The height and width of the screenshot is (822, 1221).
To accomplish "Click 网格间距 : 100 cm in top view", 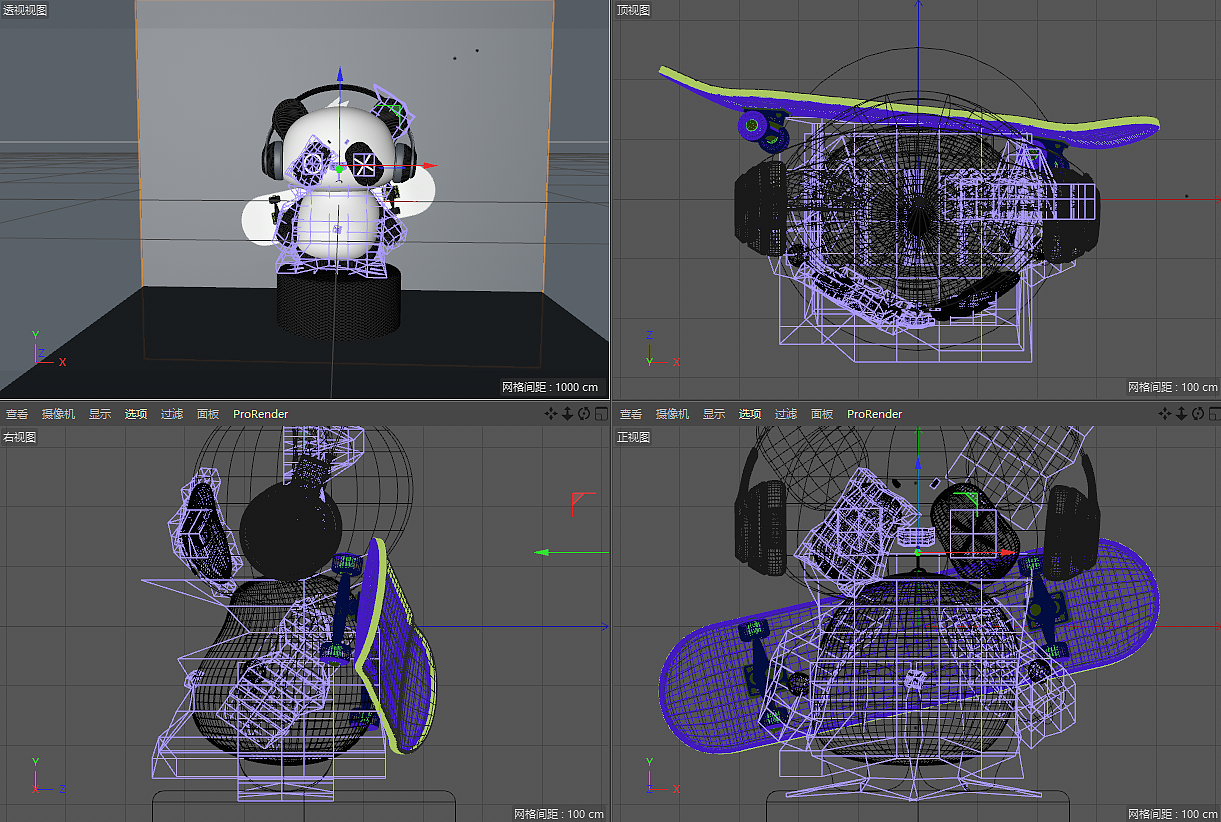I will 1173,387.
